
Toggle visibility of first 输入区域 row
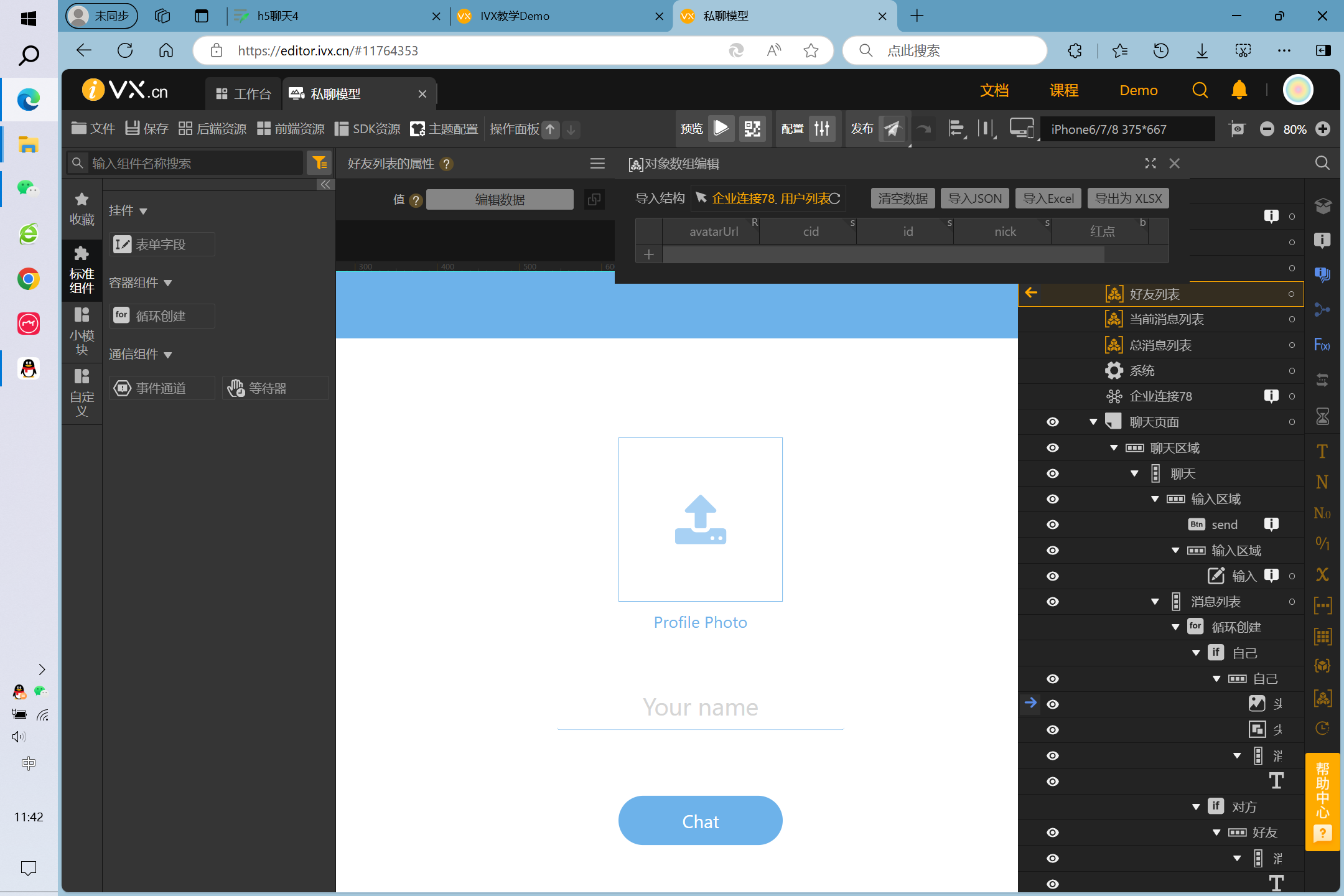click(x=1052, y=499)
